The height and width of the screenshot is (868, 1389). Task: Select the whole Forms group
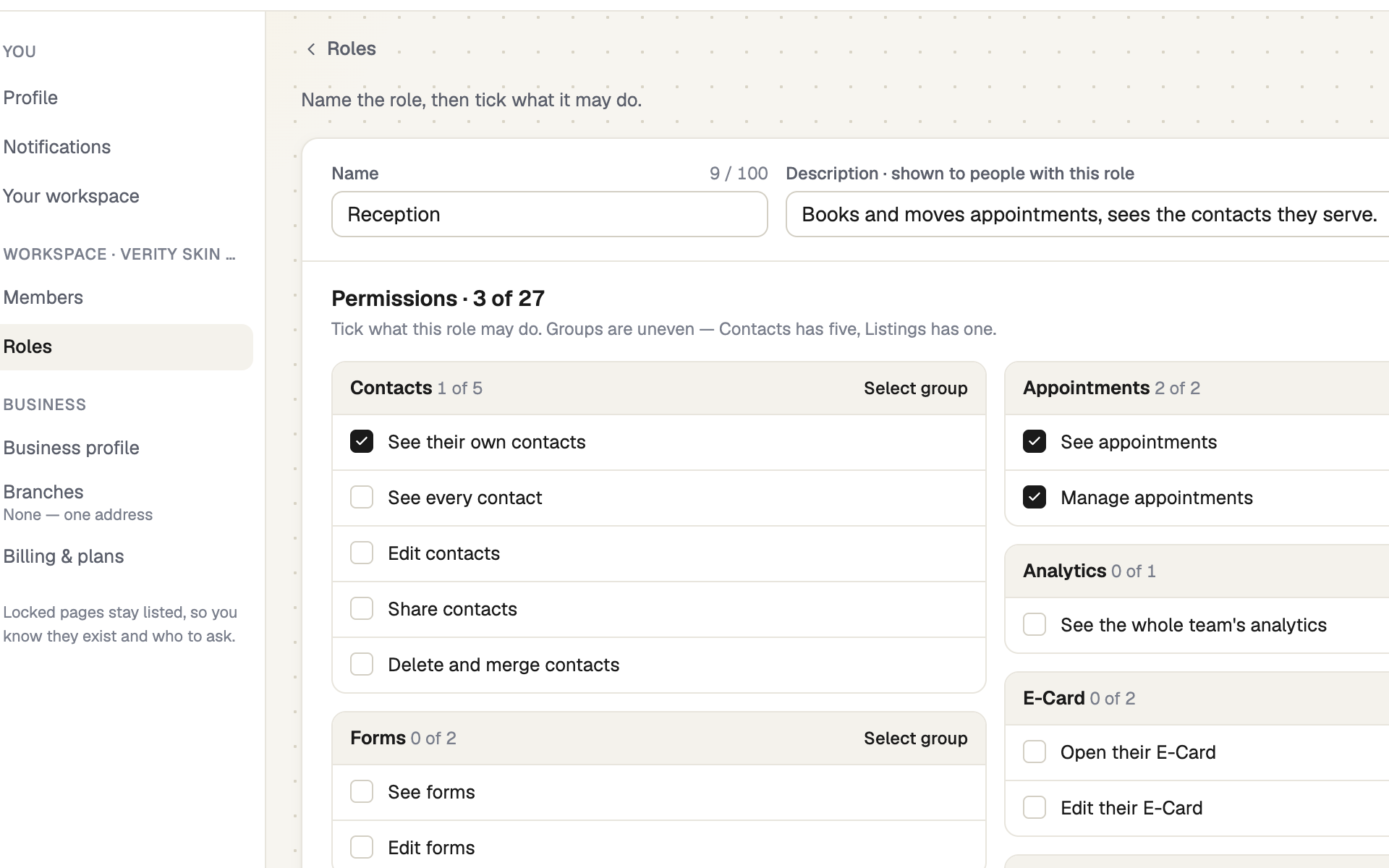(915, 739)
